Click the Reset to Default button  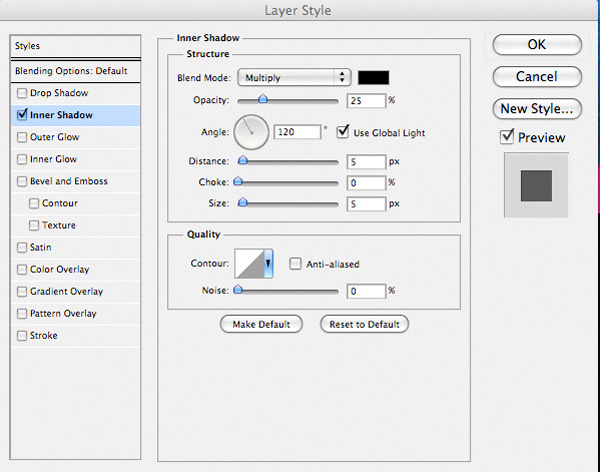364,324
